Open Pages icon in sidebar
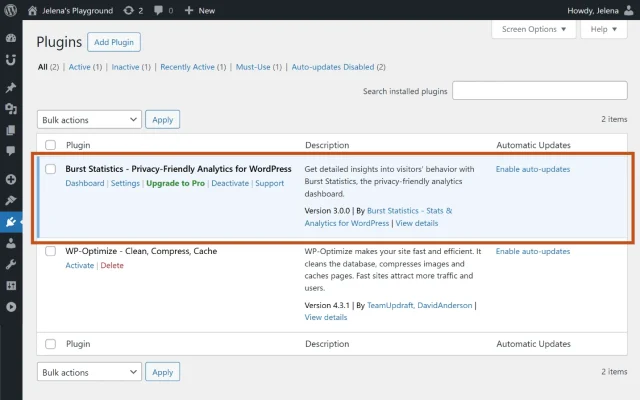Image resolution: width=640 pixels, height=400 pixels. (11, 130)
